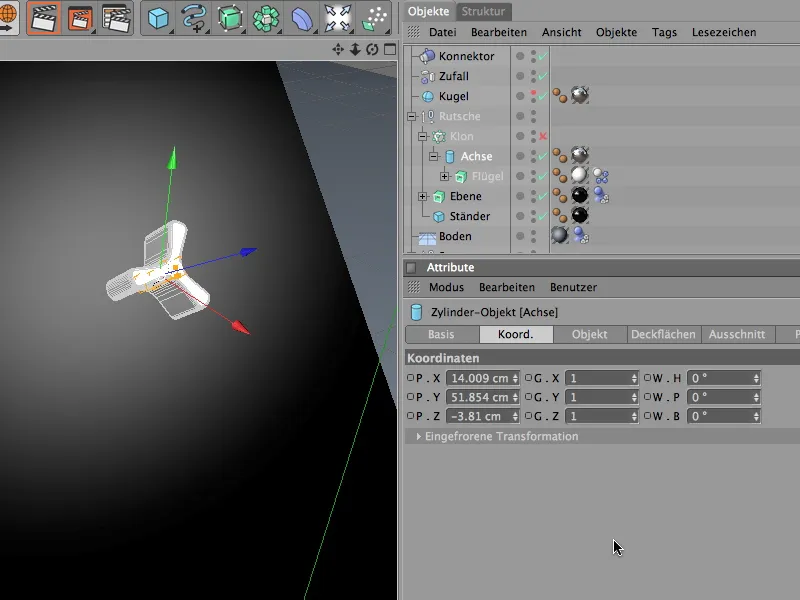Switch to the Struktur tab
Viewport: 800px width, 600px height.
(x=485, y=11)
